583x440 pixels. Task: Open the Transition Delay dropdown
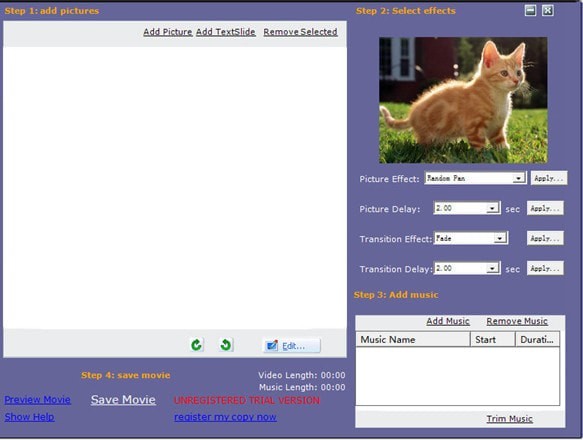pyautogui.click(x=492, y=268)
